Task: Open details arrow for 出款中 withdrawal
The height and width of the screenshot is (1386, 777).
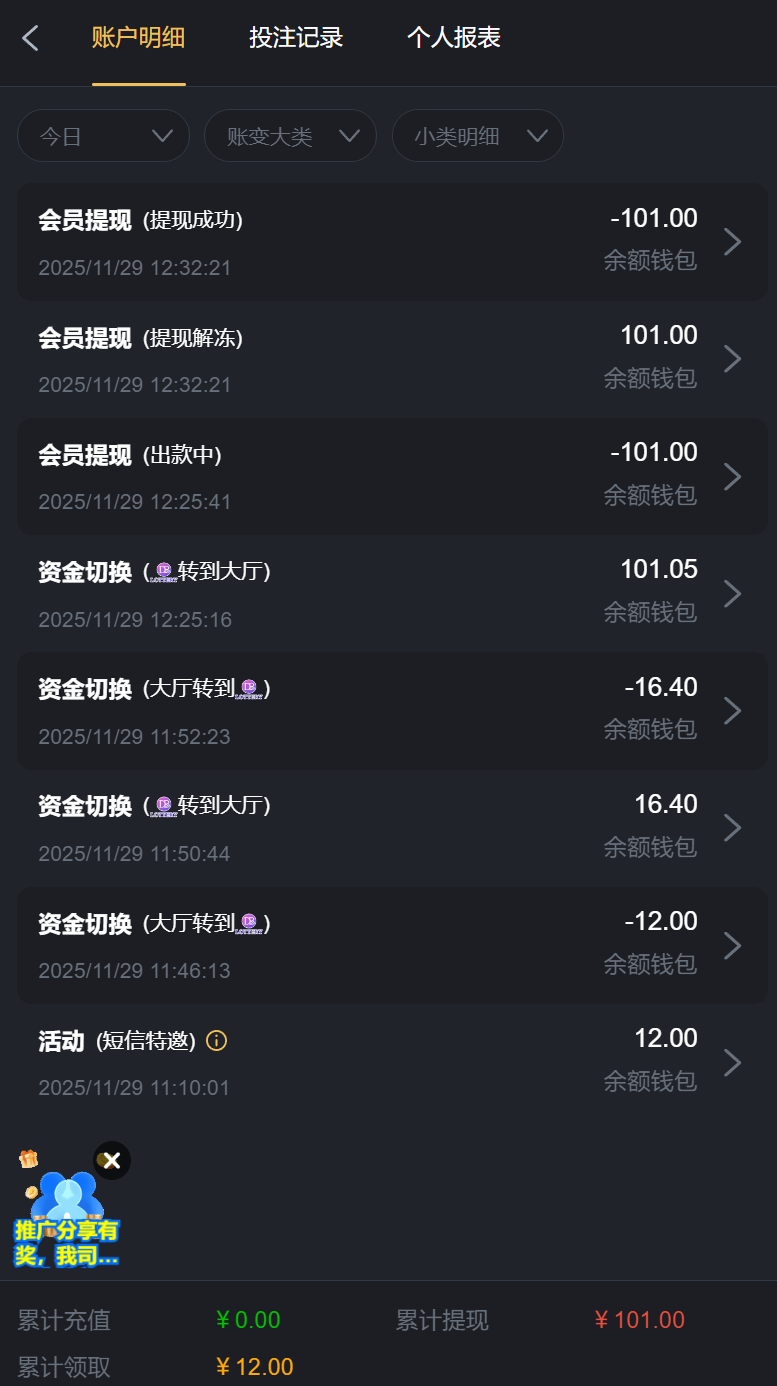Action: [732, 476]
